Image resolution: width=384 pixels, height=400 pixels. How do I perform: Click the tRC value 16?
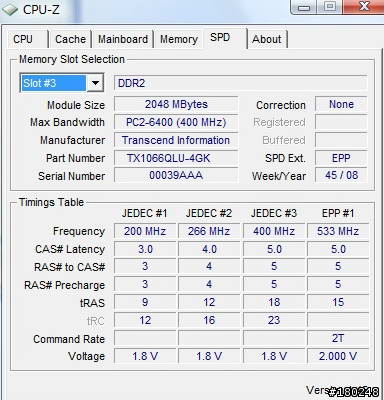pos(209,320)
